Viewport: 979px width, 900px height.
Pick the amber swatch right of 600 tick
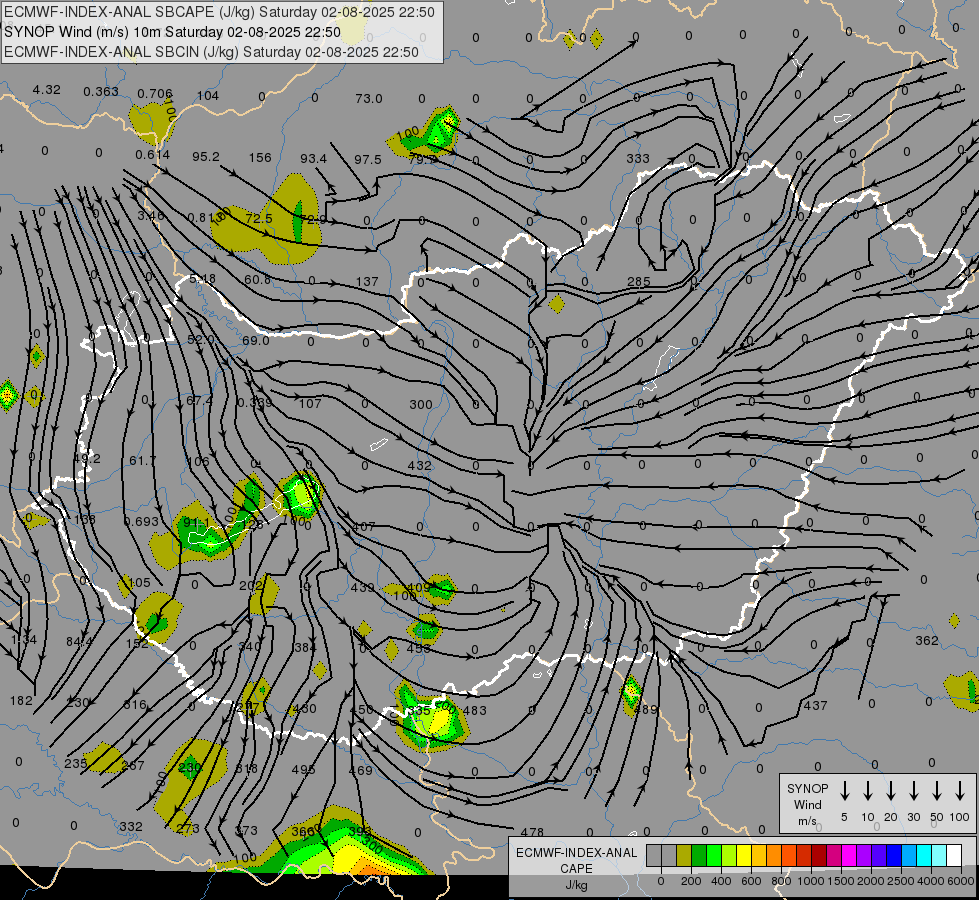point(759,856)
